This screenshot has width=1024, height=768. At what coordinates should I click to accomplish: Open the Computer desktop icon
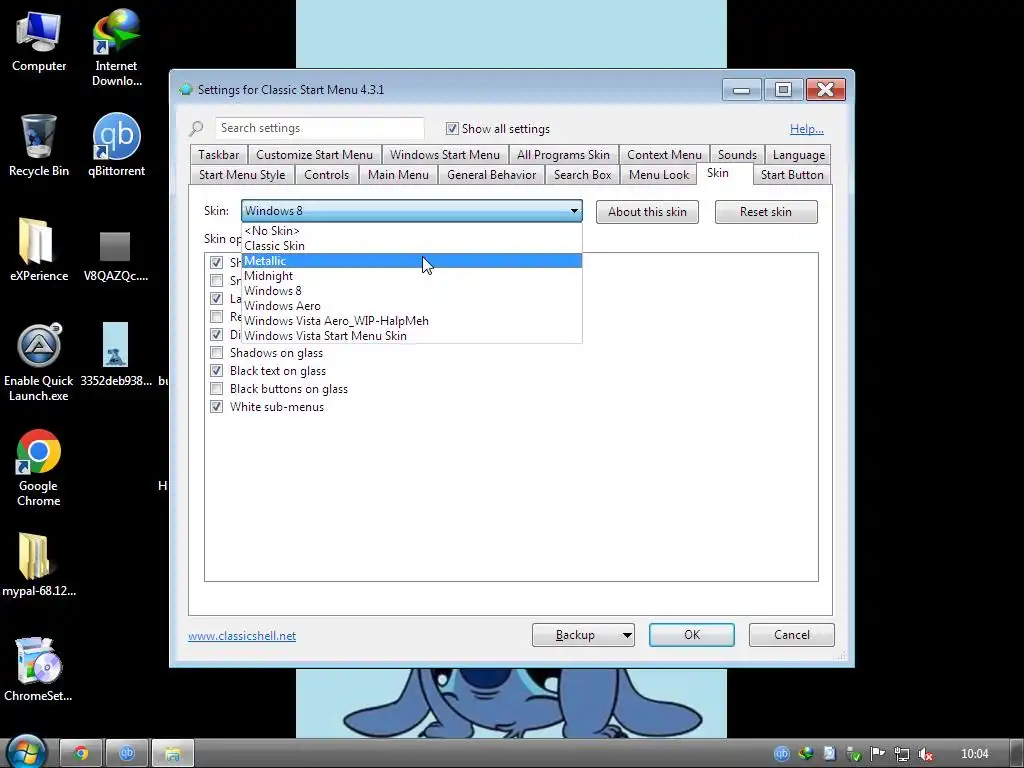pos(39,40)
